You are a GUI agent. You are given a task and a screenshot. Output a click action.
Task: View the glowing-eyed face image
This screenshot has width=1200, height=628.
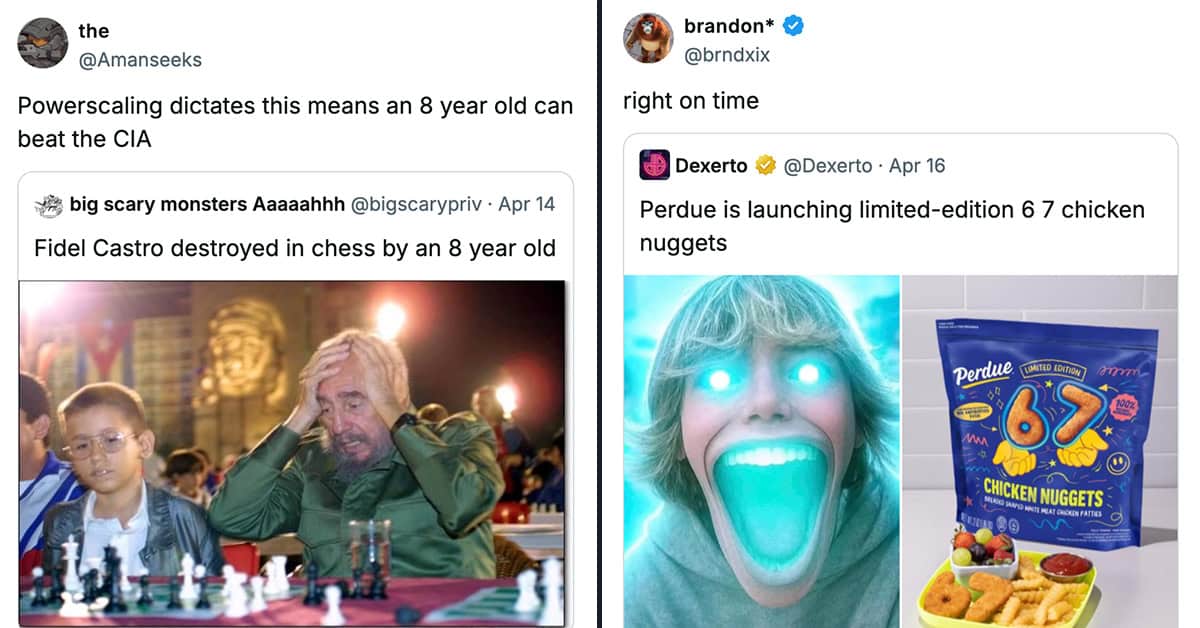coord(761,452)
